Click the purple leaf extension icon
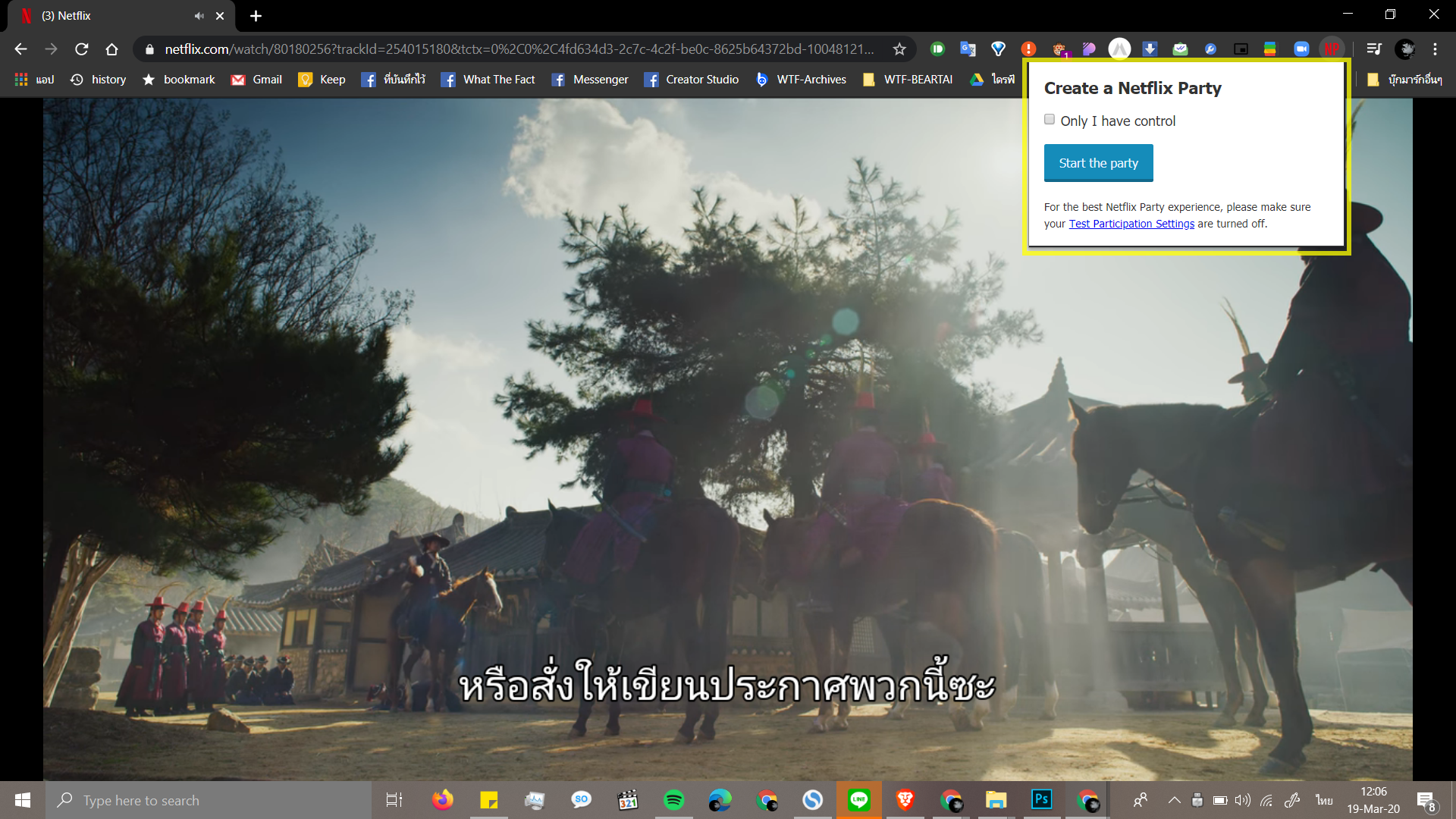 (x=1089, y=49)
